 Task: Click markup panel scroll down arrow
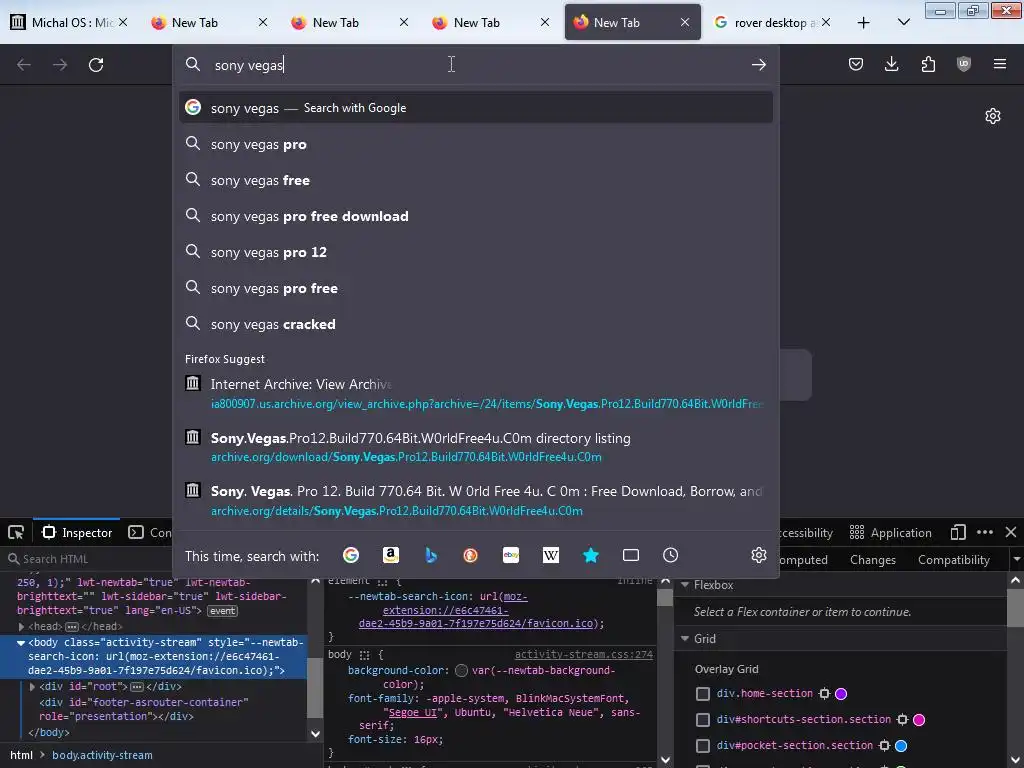315,733
